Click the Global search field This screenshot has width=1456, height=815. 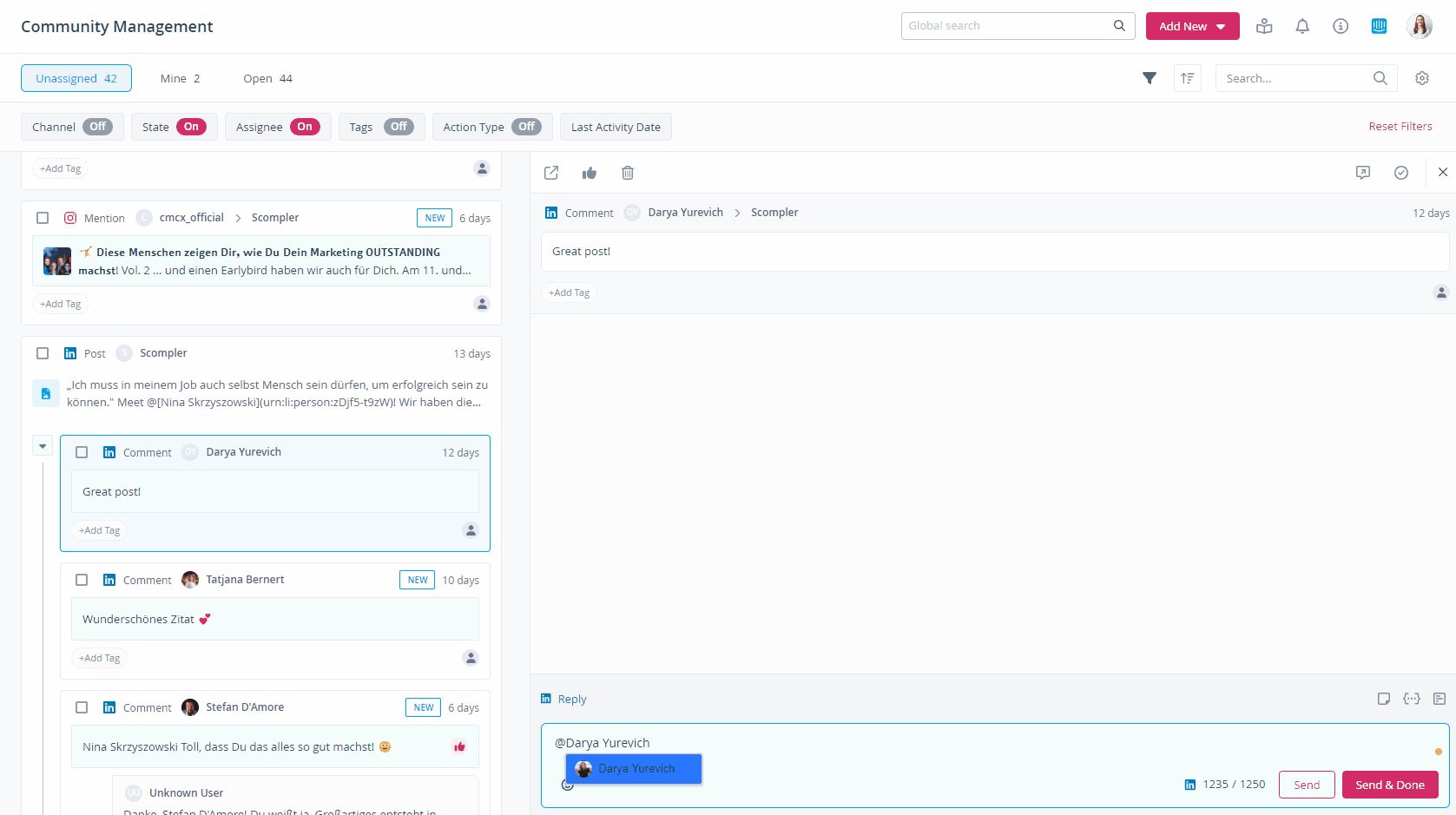pos(1007,26)
